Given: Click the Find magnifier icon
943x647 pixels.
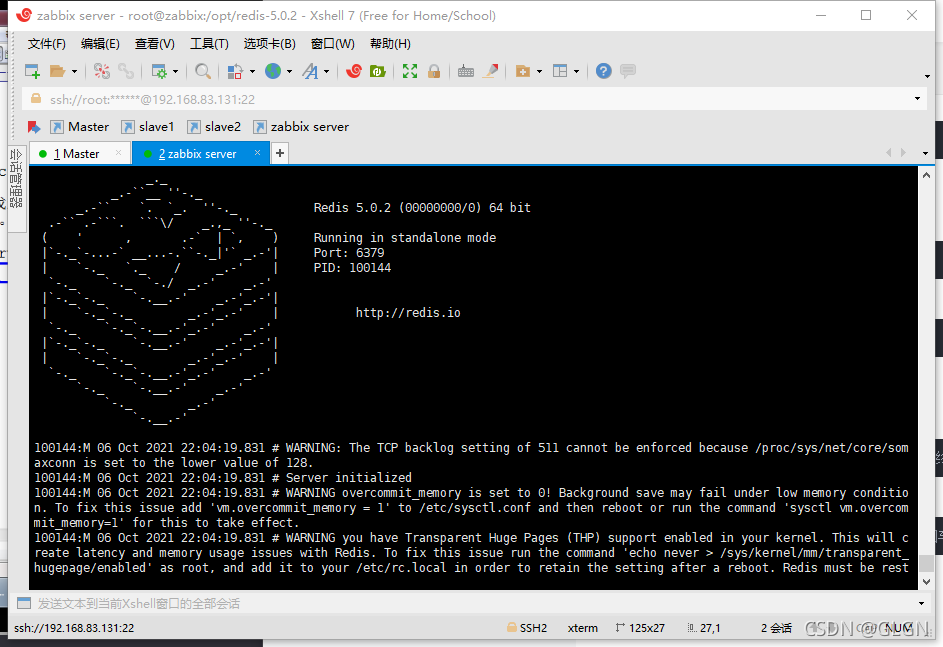Looking at the screenshot, I should 203,72.
